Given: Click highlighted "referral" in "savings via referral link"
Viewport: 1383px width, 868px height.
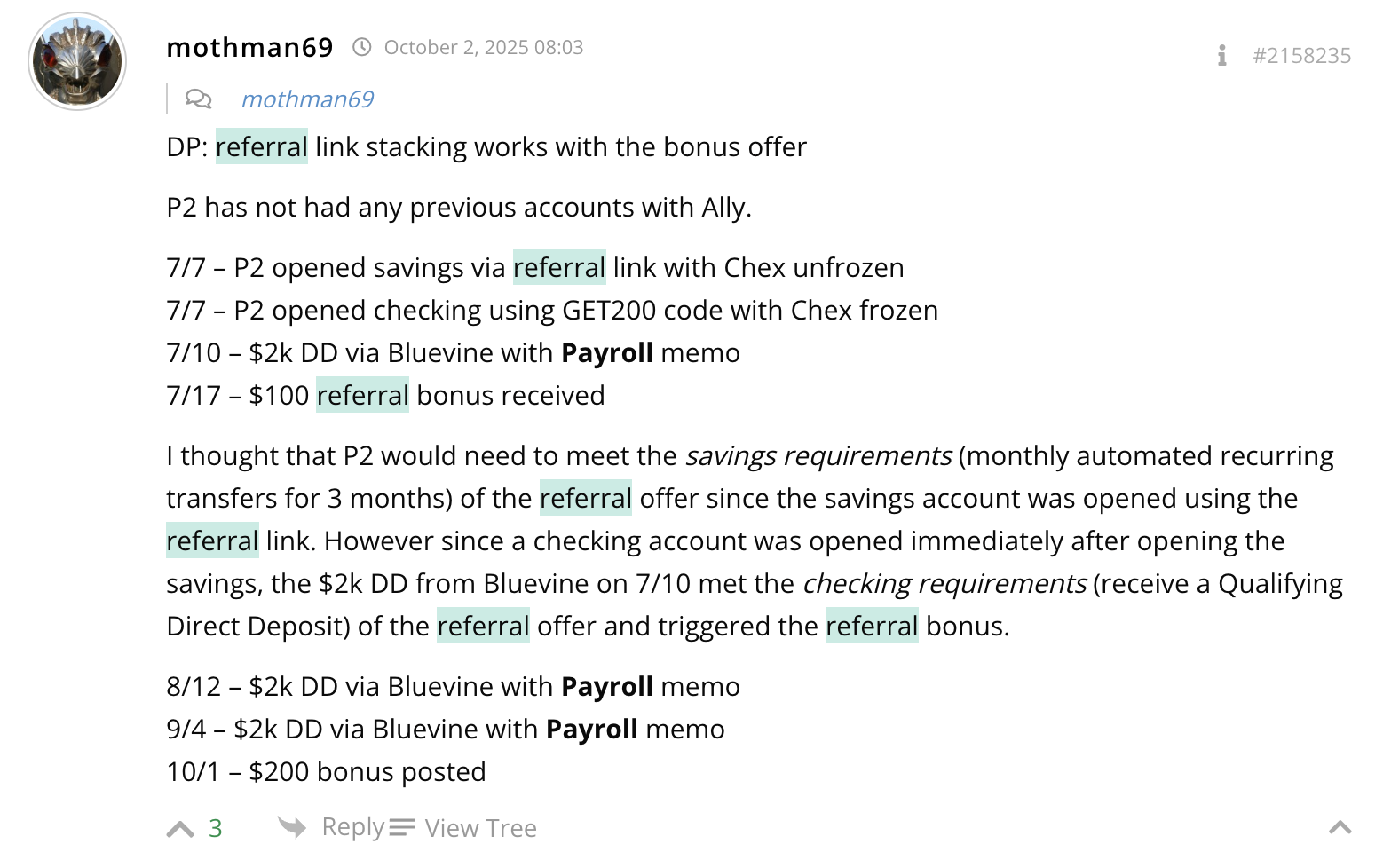Looking at the screenshot, I should coord(559,267).
